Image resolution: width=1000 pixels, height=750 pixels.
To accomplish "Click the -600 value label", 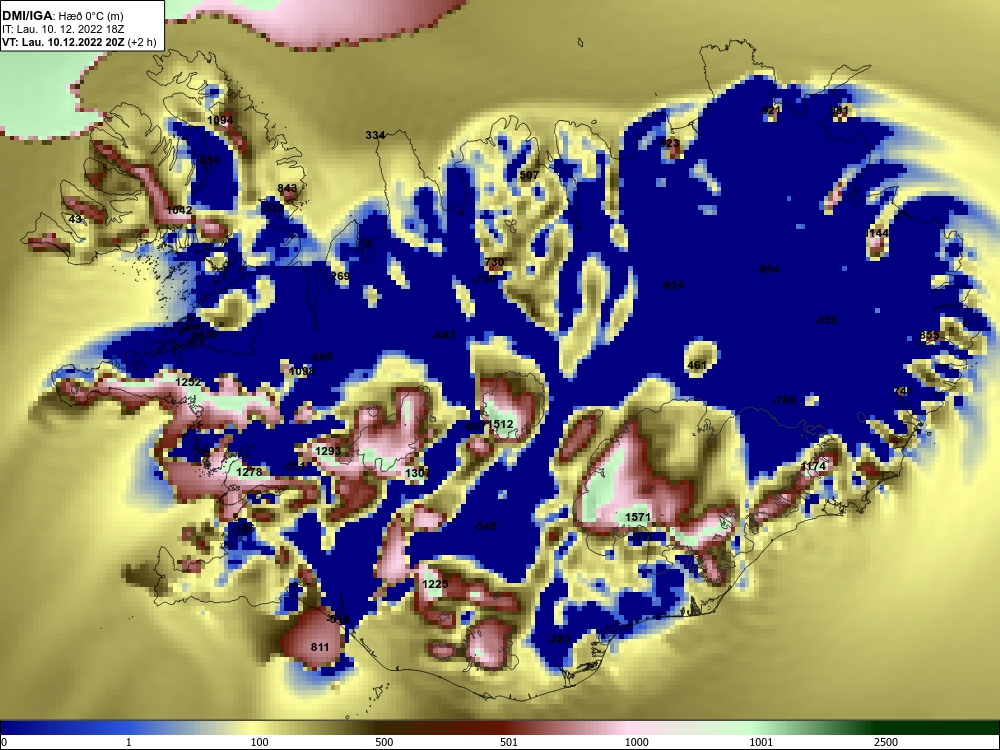I will [x=321, y=357].
